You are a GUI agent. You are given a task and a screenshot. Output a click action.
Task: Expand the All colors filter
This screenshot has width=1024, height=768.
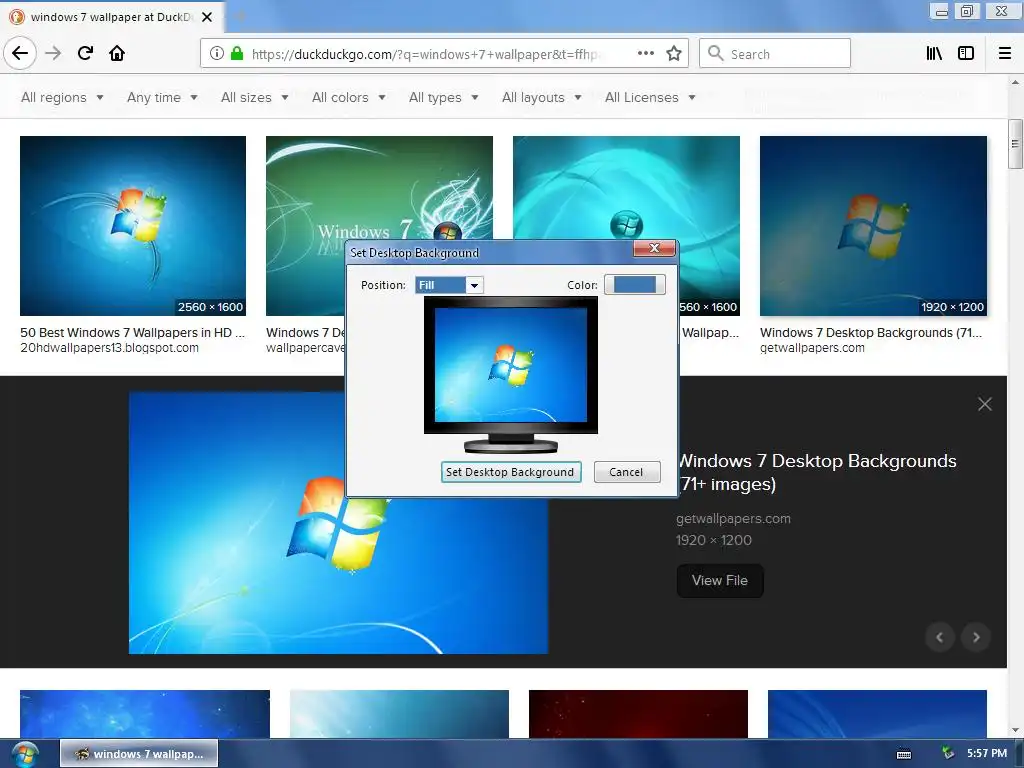point(349,97)
